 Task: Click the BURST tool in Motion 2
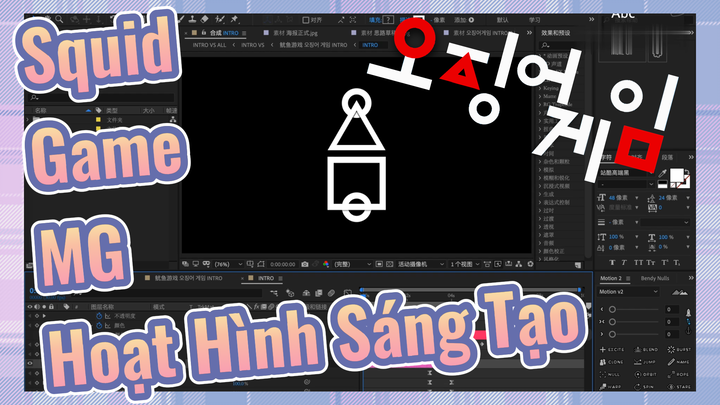(x=679, y=349)
